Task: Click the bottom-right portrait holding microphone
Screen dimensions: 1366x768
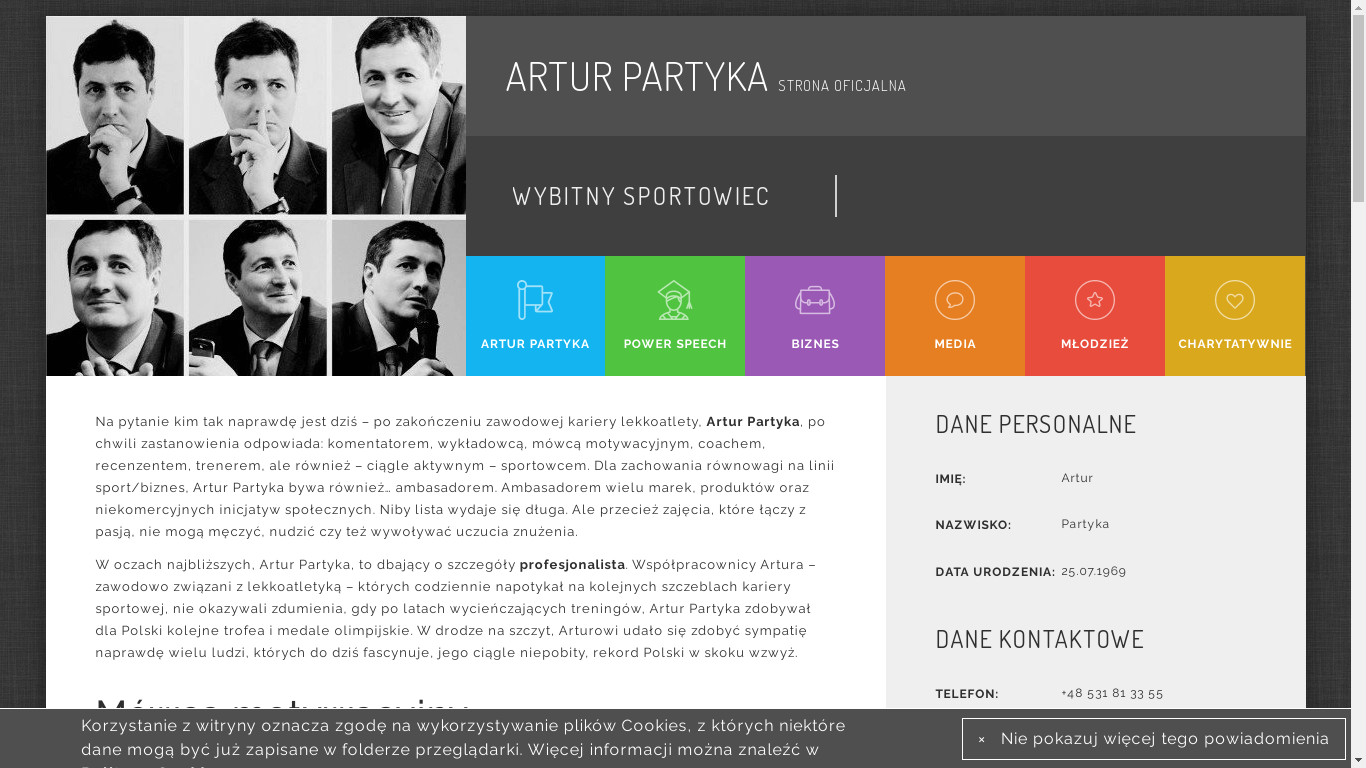Action: pyautogui.click(x=398, y=298)
